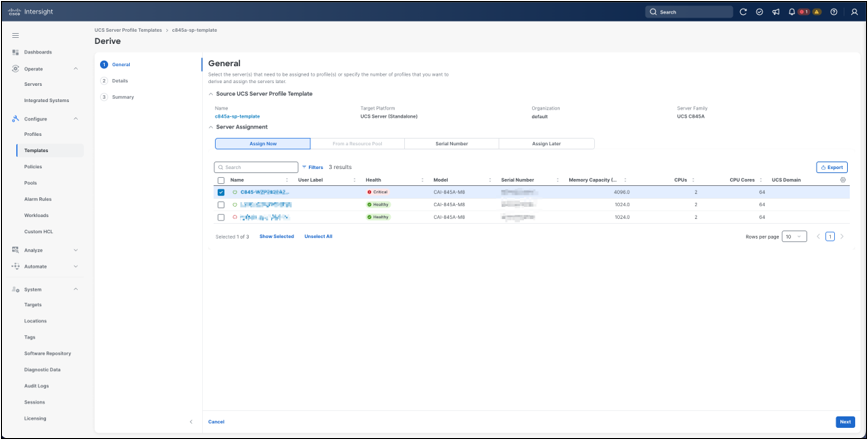
Task: Click the Healthy badge in second row
Action: [378, 204]
